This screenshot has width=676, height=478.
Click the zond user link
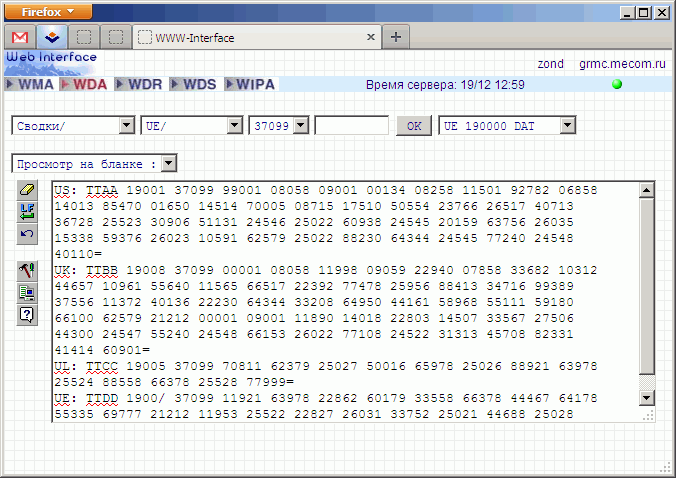click(x=551, y=64)
